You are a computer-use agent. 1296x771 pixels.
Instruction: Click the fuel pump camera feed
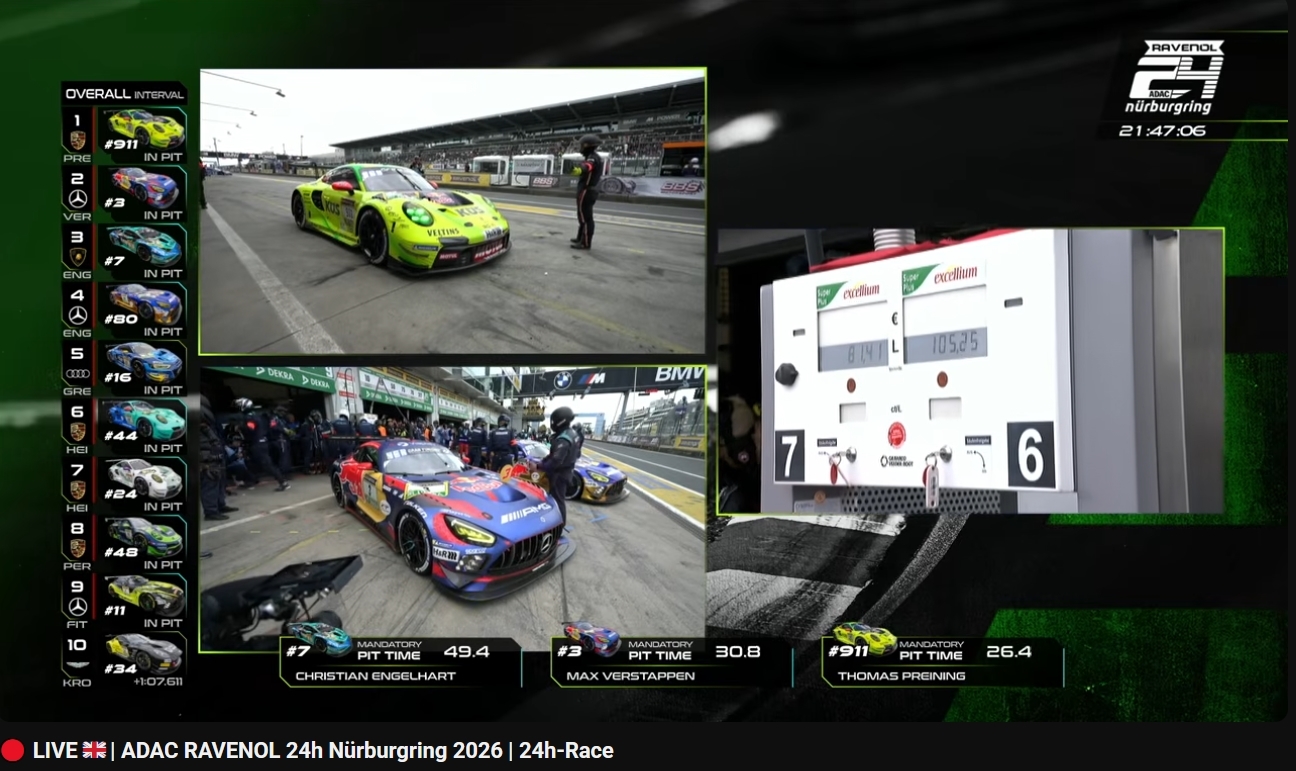971,371
